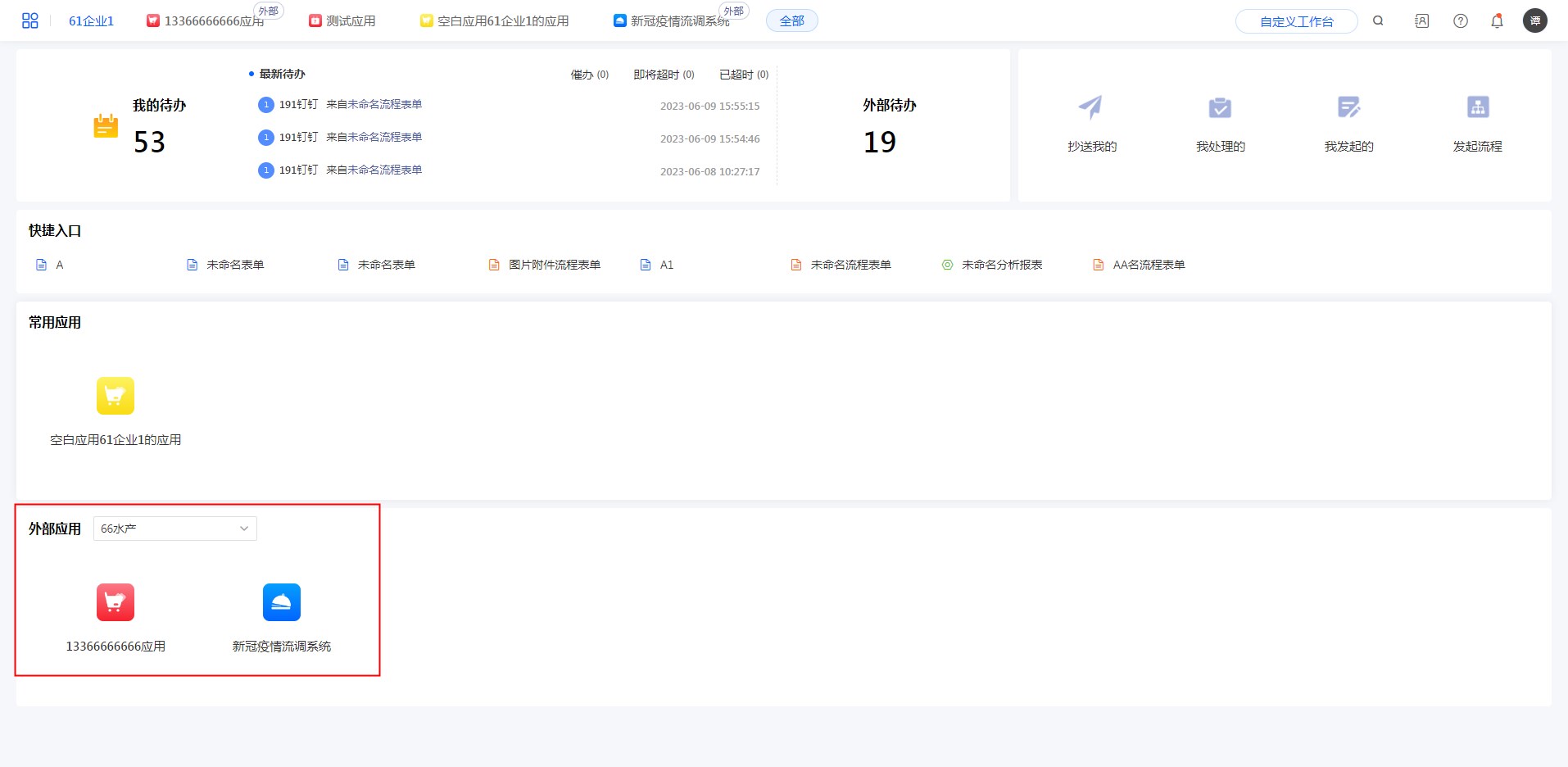The height and width of the screenshot is (767, 1568).
Task: Open the contacts directory icon
Action: [1421, 21]
